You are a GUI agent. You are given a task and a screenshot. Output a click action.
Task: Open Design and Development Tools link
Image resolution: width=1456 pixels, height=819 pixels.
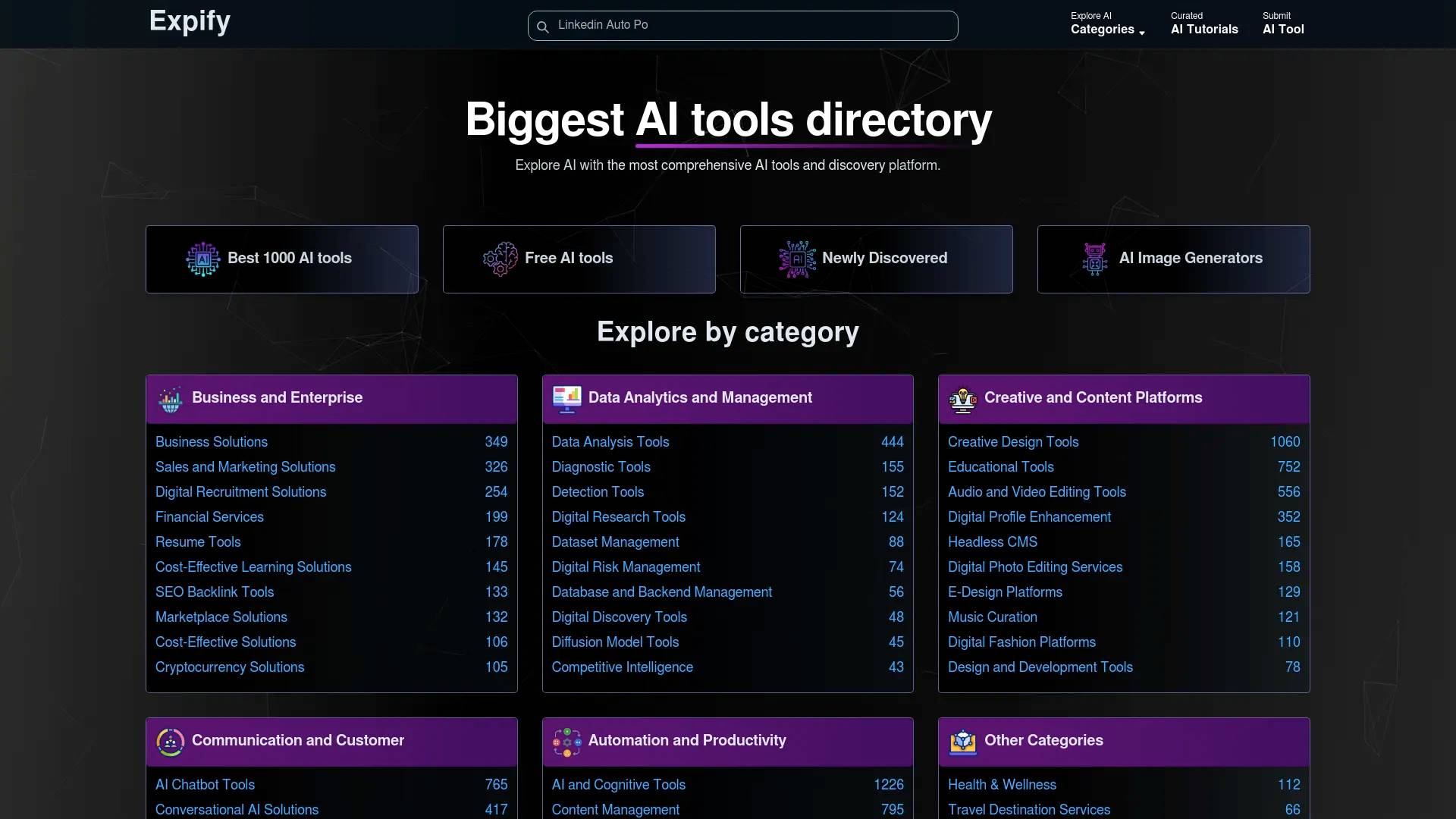click(1040, 667)
